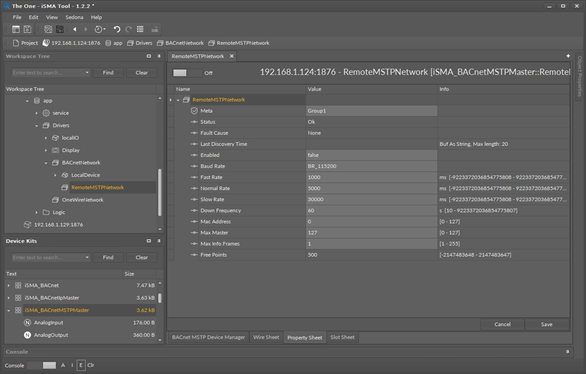Click the app breadcrumb item
The width and height of the screenshot is (586, 374).
click(114, 43)
